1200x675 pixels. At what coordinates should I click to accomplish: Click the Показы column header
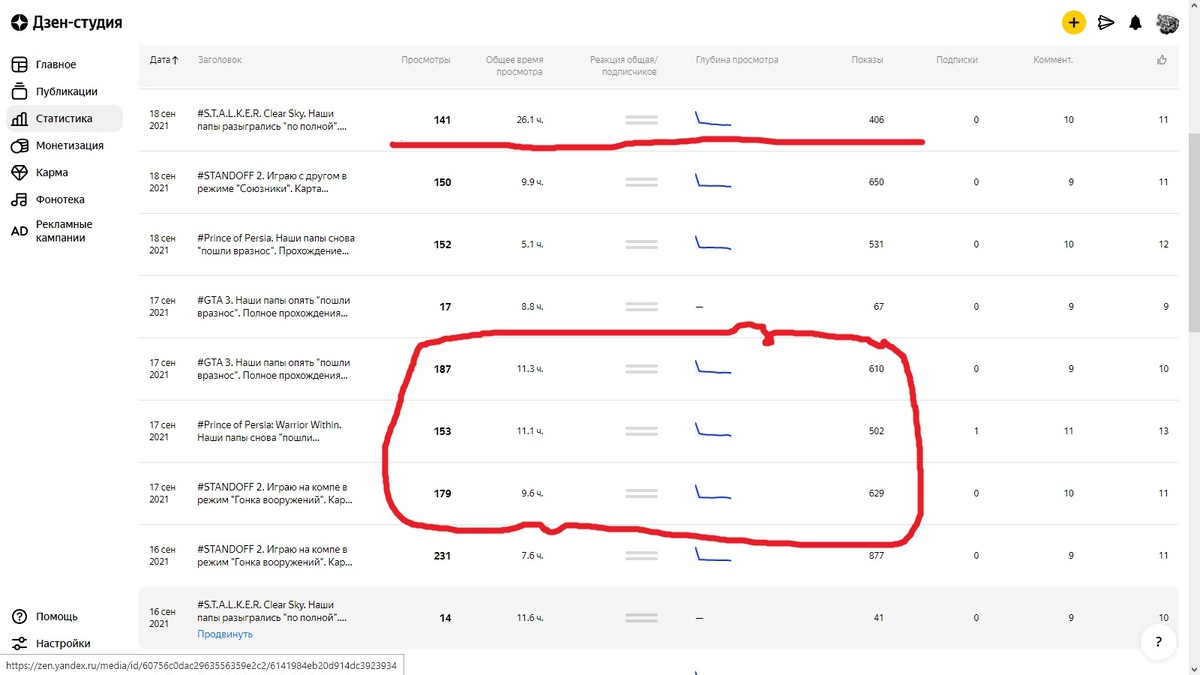click(867, 60)
